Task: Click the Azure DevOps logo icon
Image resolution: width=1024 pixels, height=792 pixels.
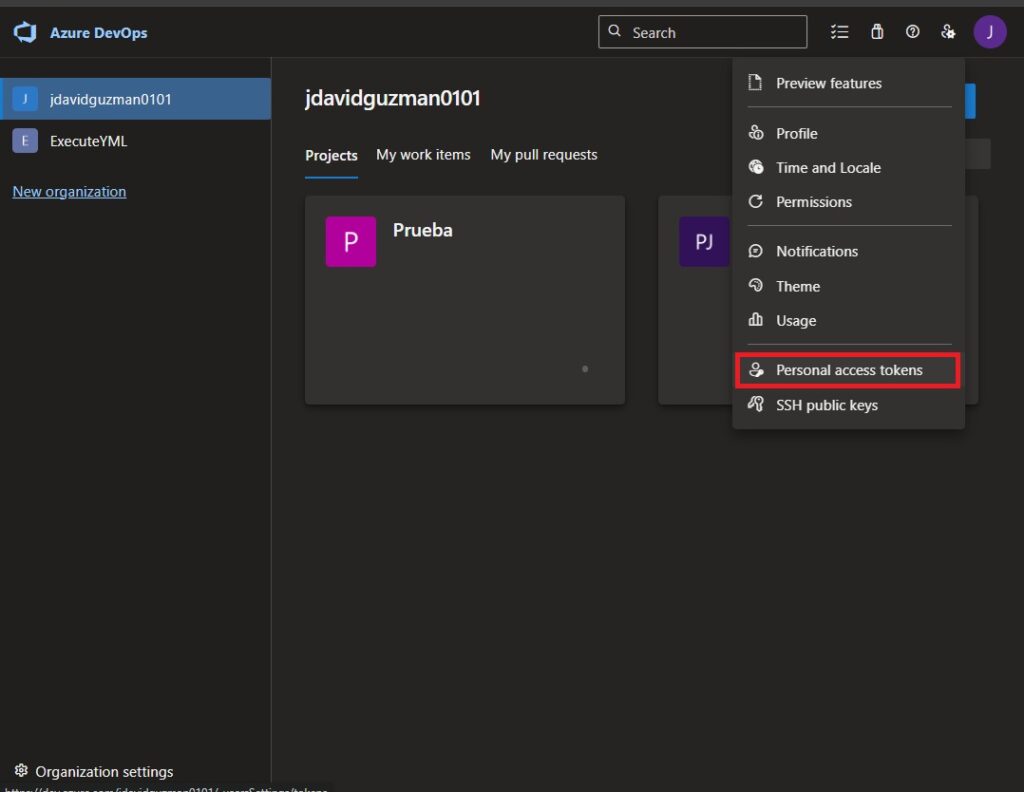Action: (25, 33)
